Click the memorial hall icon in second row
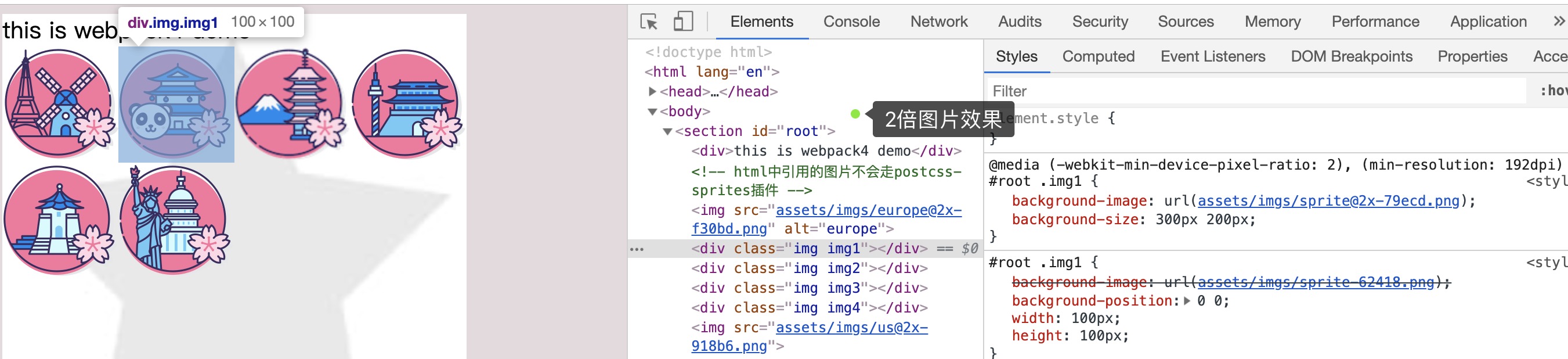 59,221
